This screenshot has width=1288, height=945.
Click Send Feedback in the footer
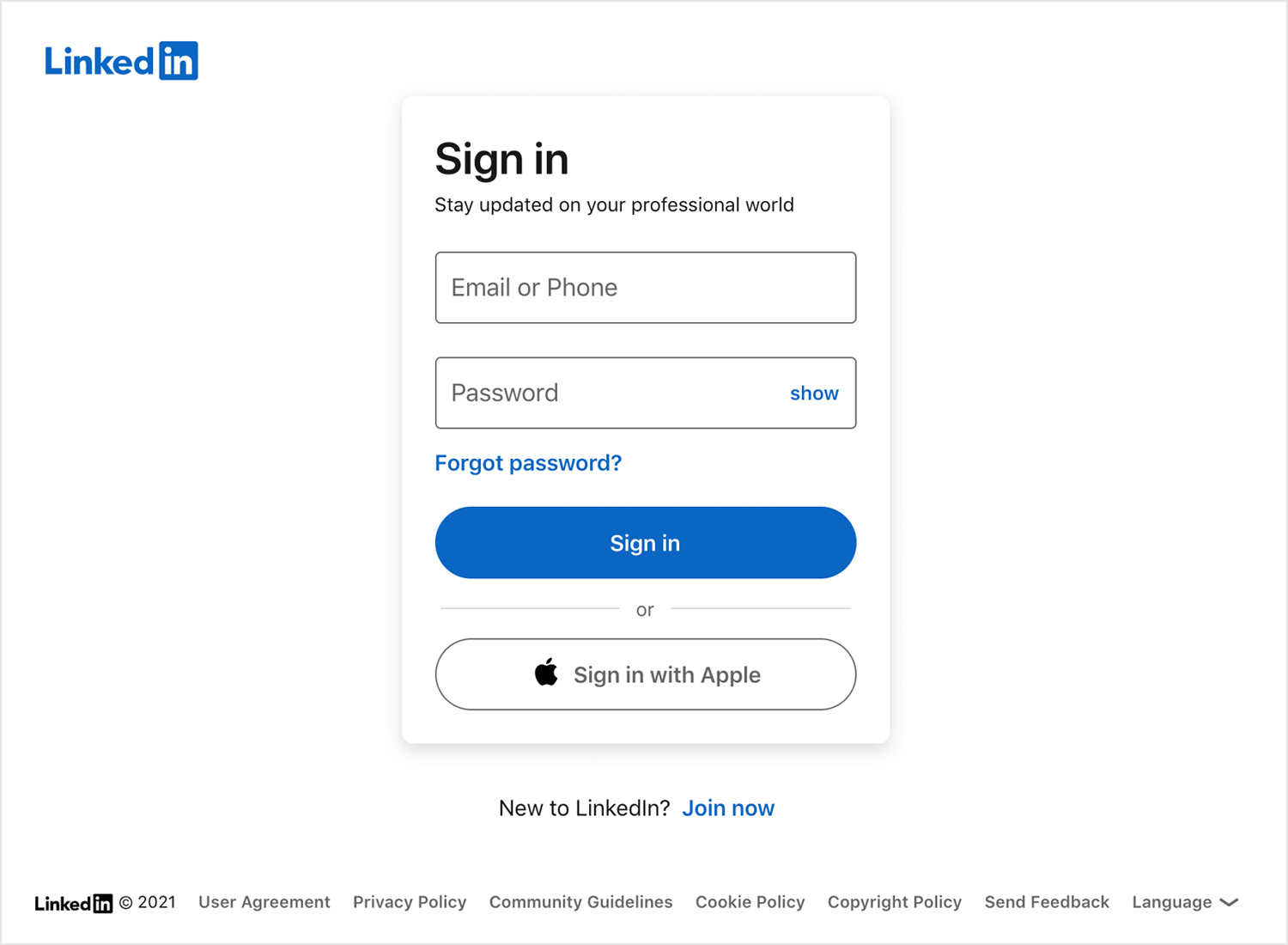click(1047, 902)
